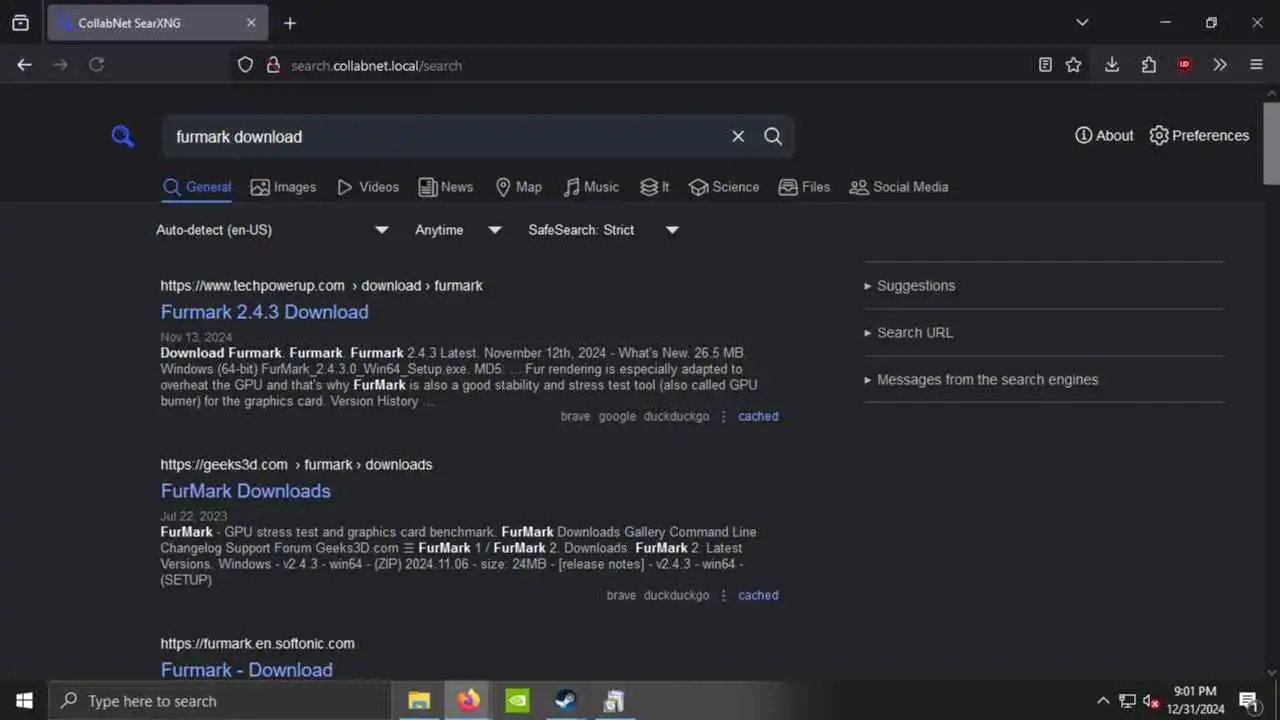Viewport: 1280px width, 720px height.
Task: Open Firefox View recent browsing icon
Action: (x=20, y=23)
